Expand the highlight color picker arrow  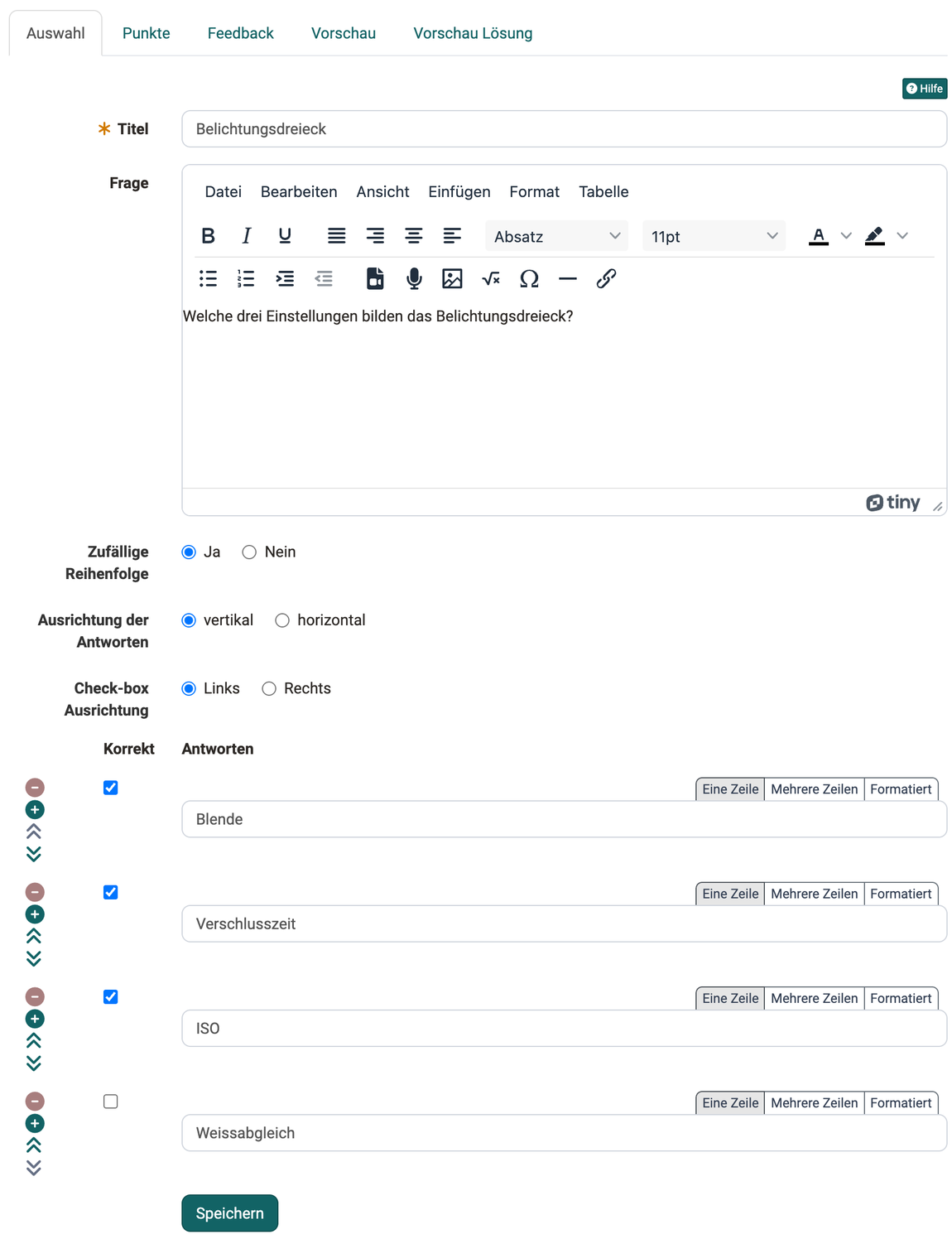coord(902,236)
